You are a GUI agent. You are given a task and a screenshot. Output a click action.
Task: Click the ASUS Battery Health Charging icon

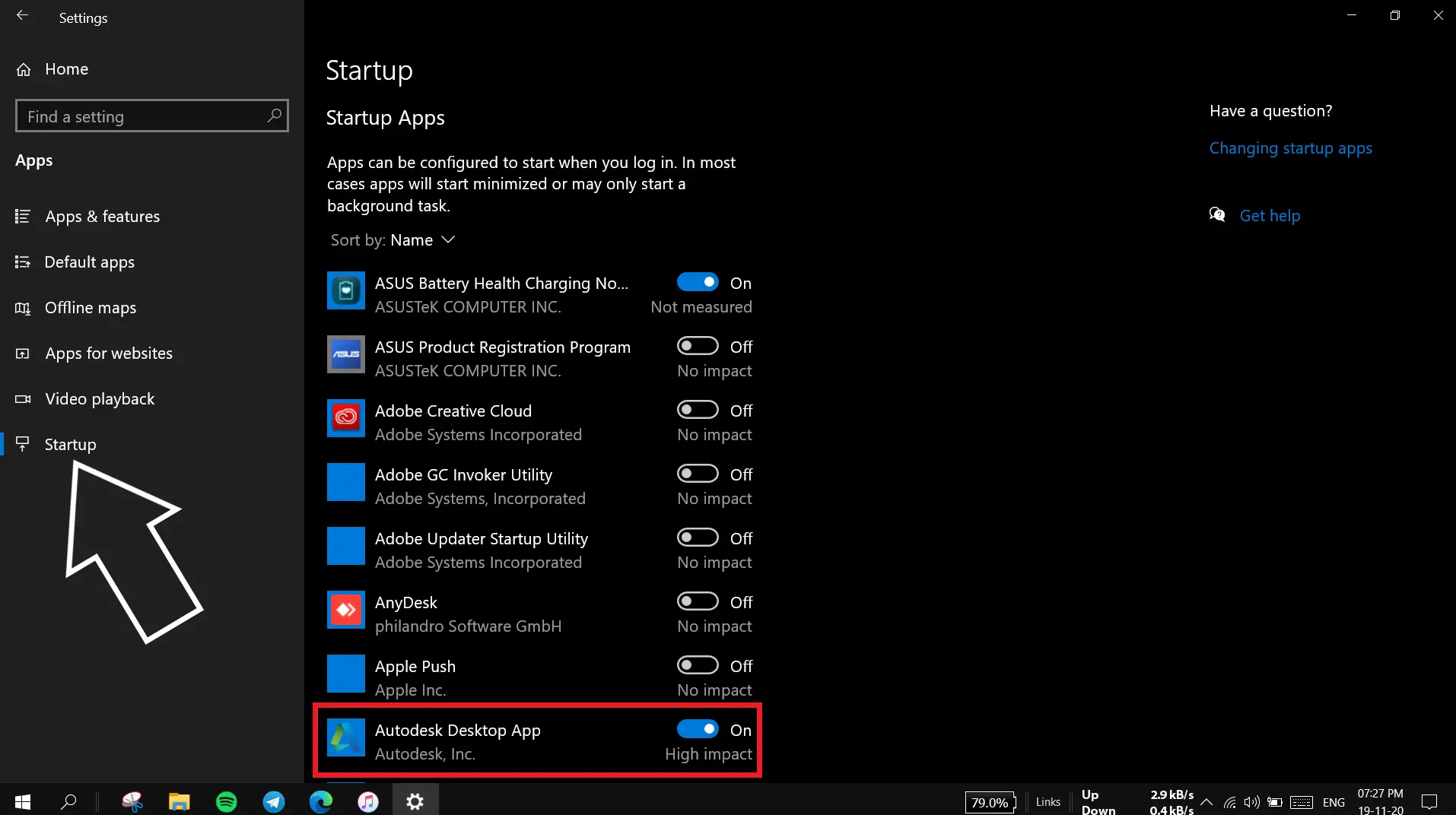(346, 290)
